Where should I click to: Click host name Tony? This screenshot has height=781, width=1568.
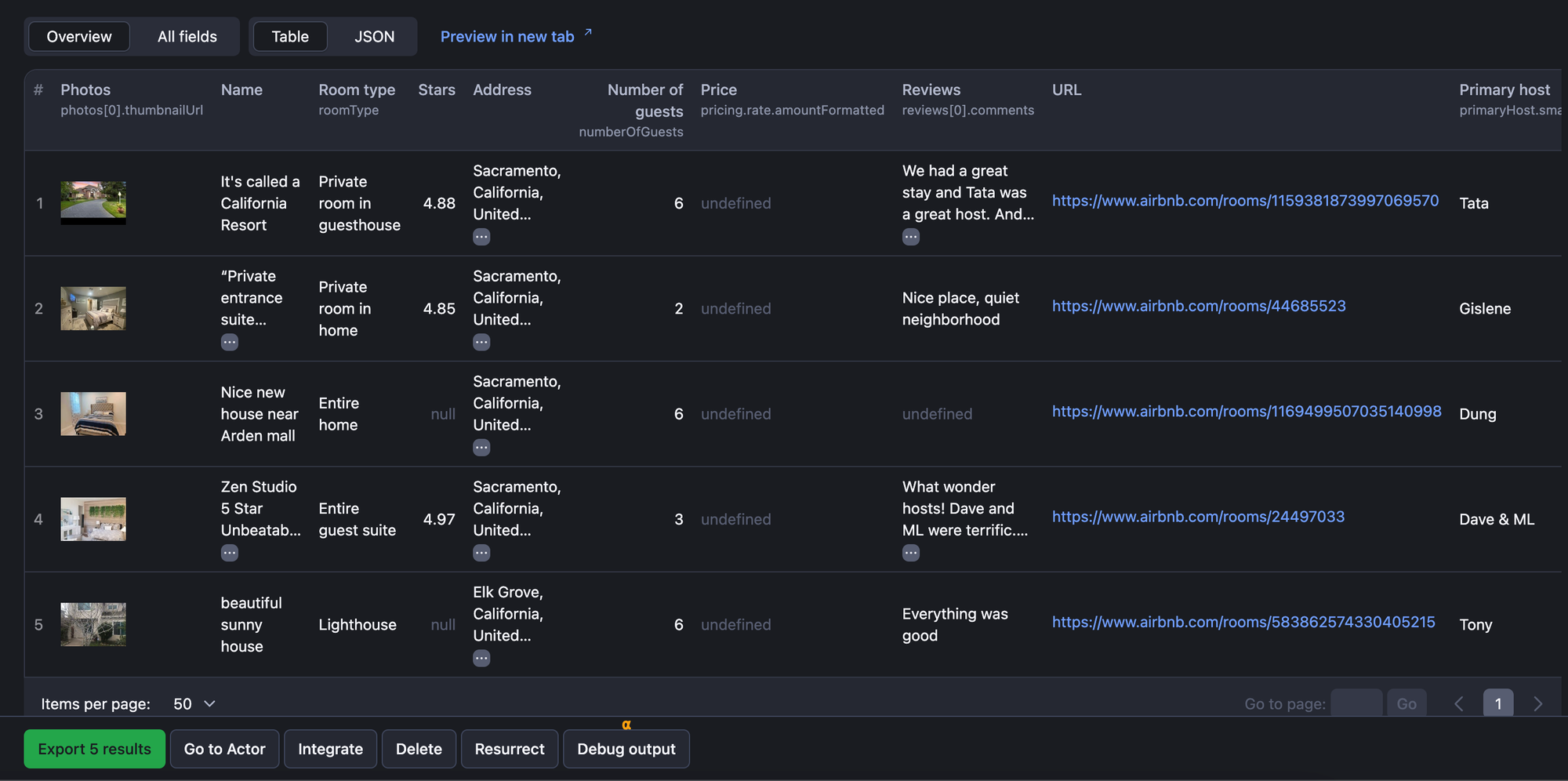tap(1475, 625)
